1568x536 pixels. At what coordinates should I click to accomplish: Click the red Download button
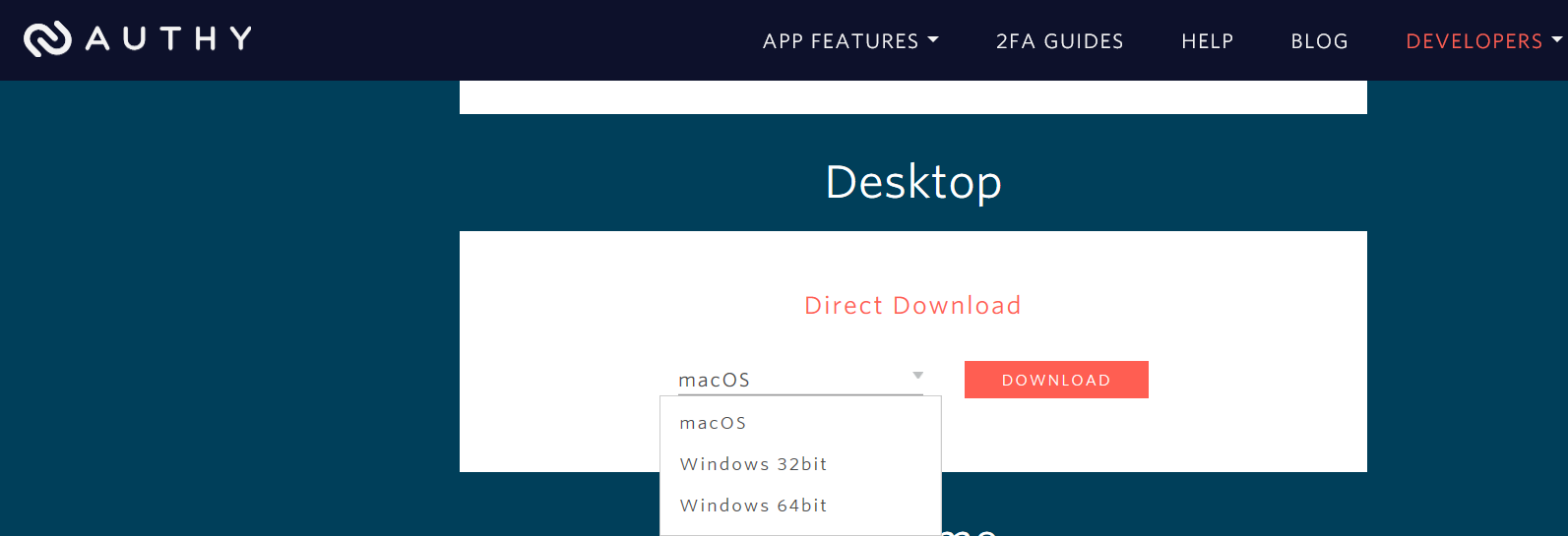tap(1056, 380)
